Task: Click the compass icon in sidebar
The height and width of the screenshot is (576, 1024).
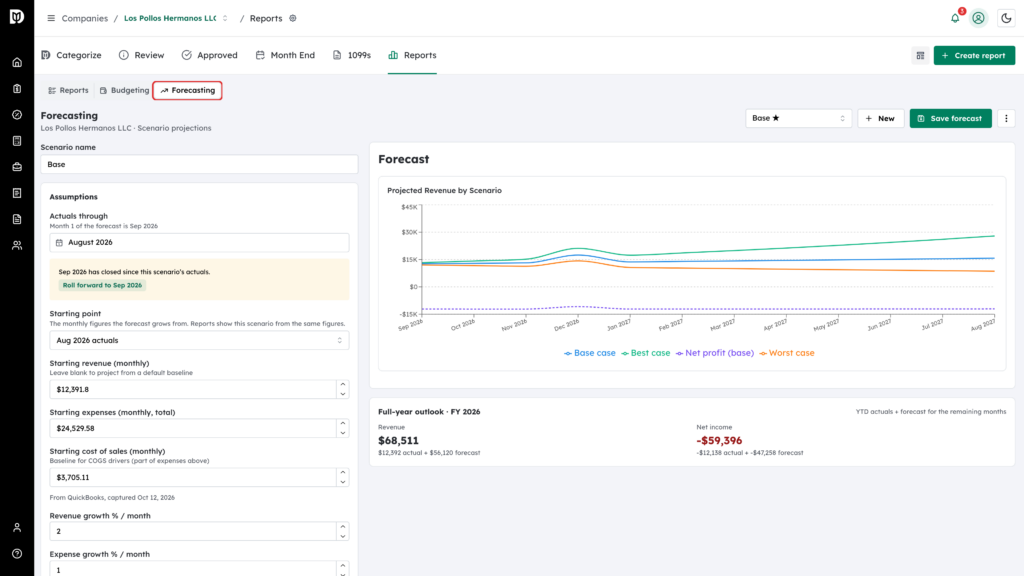Action: pos(17,115)
